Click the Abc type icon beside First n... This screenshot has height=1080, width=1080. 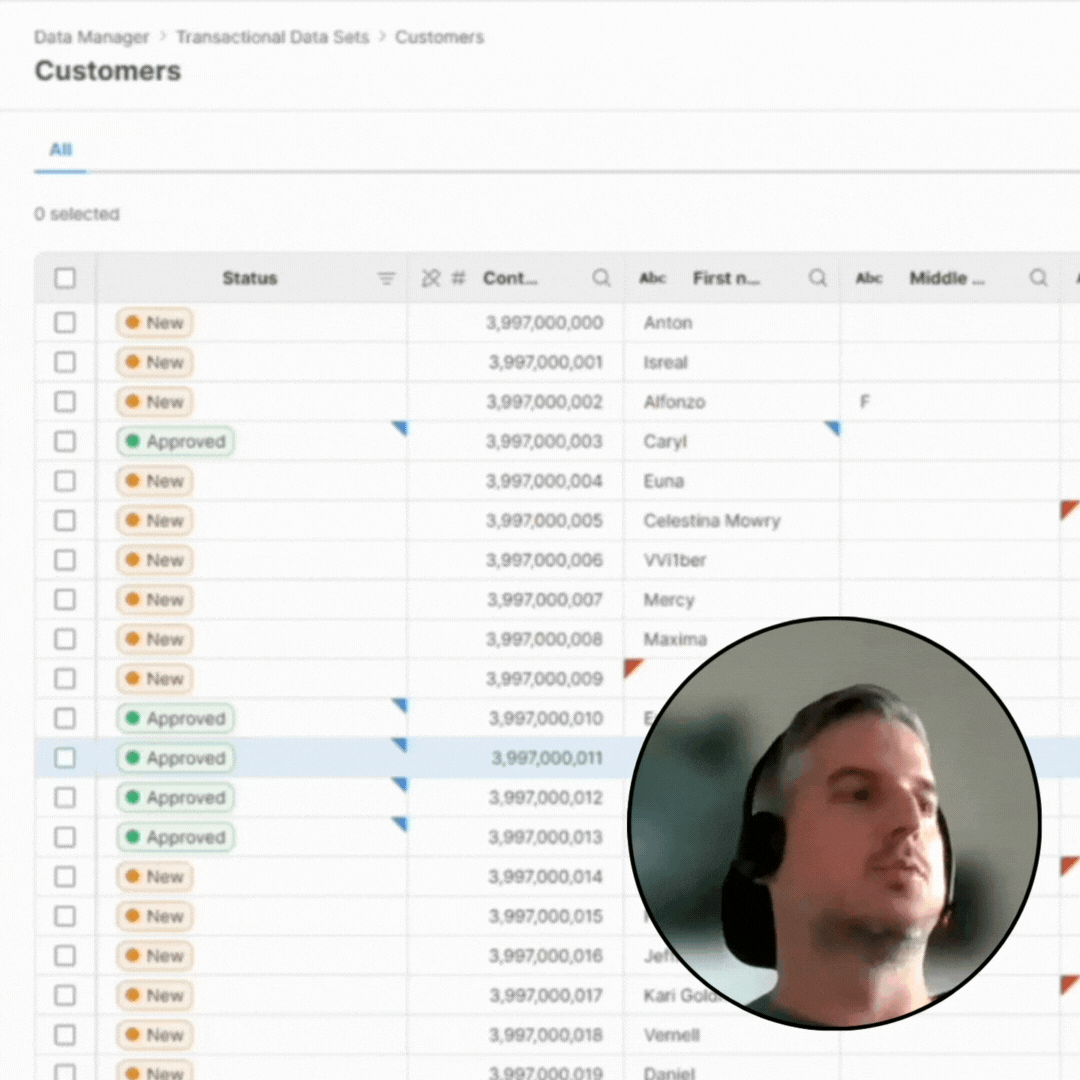tap(653, 279)
